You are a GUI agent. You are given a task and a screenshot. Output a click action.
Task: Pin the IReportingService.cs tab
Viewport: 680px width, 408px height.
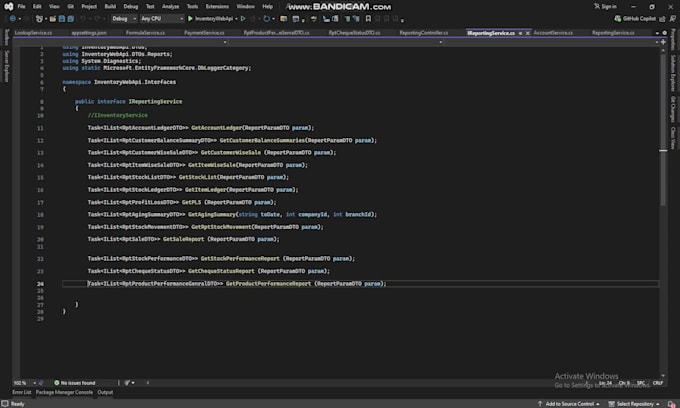(x=520, y=33)
